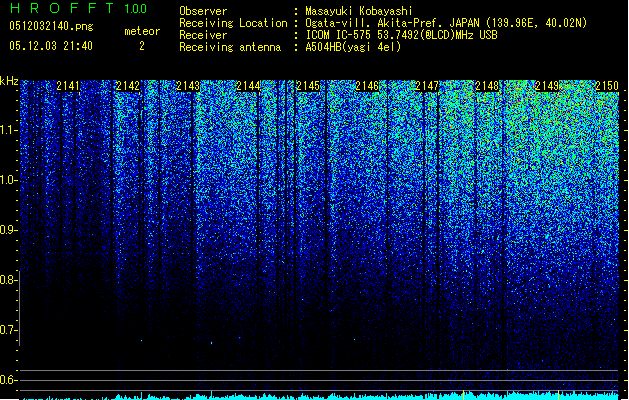The width and height of the screenshot is (629, 400).
Task: Click the file name 0512032140.png
Action: pyautogui.click(x=51, y=26)
